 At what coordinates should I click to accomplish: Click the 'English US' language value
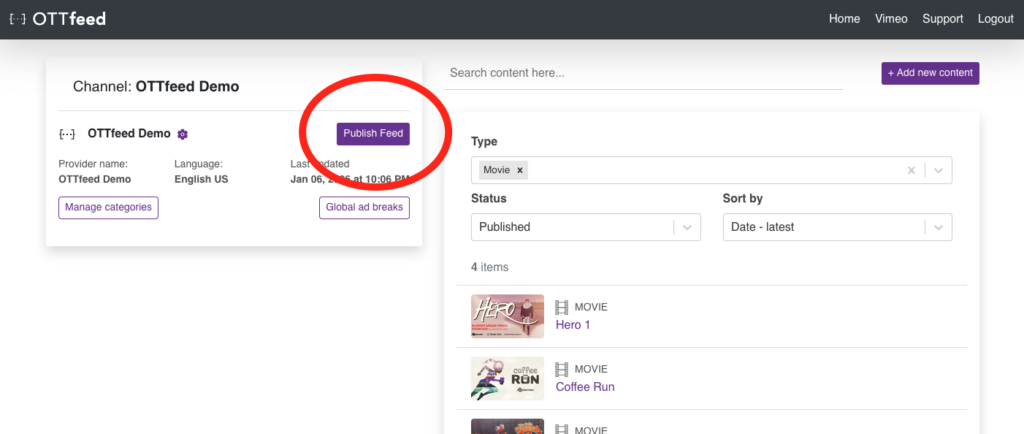(x=201, y=179)
